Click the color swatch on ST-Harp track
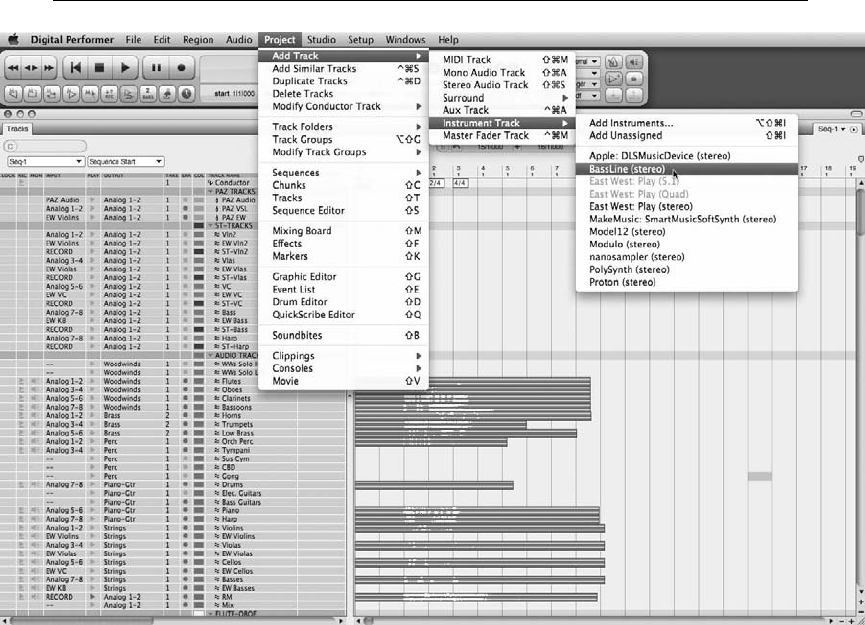 click(x=199, y=346)
